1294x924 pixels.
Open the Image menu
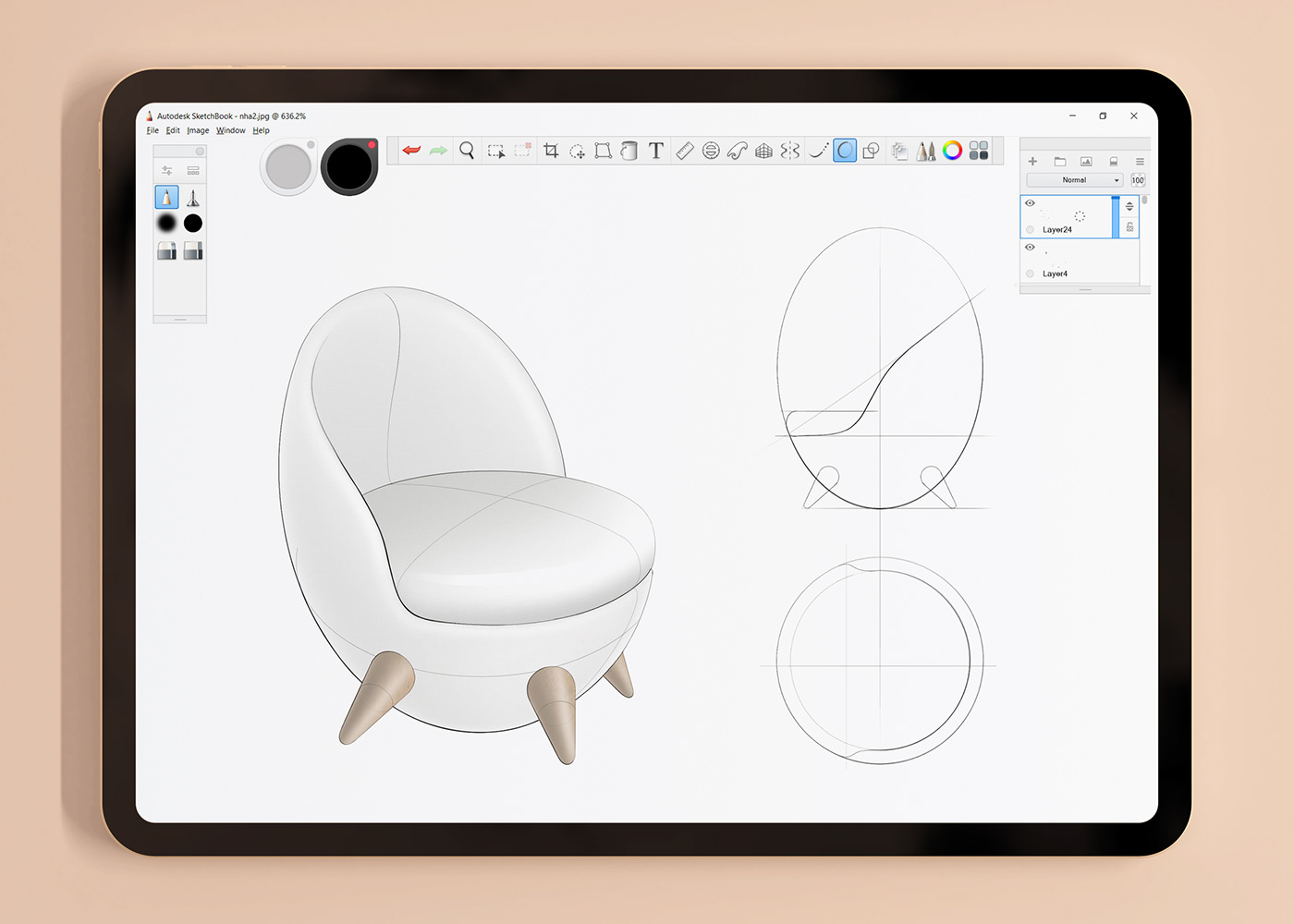click(198, 130)
